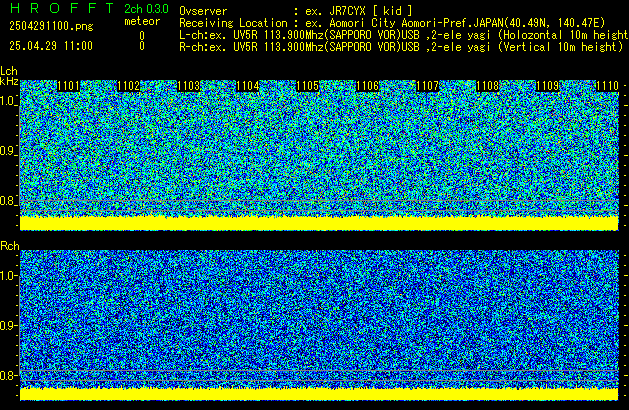629x410 pixels.
Task: Click the 1101 time marker
Action: [x=69, y=86]
